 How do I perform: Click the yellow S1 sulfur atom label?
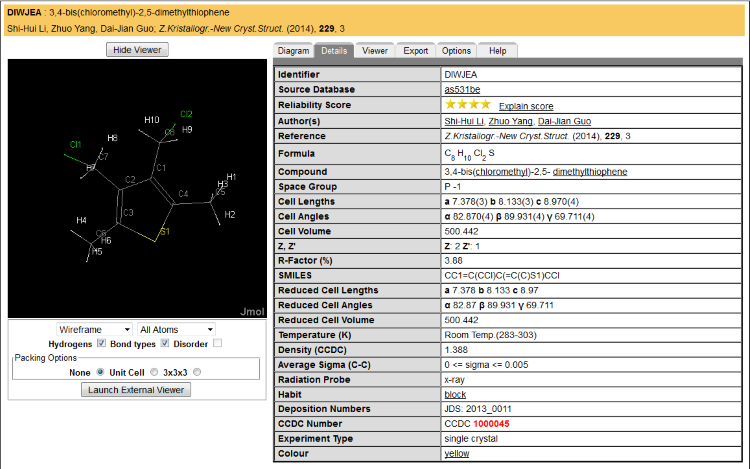click(164, 232)
